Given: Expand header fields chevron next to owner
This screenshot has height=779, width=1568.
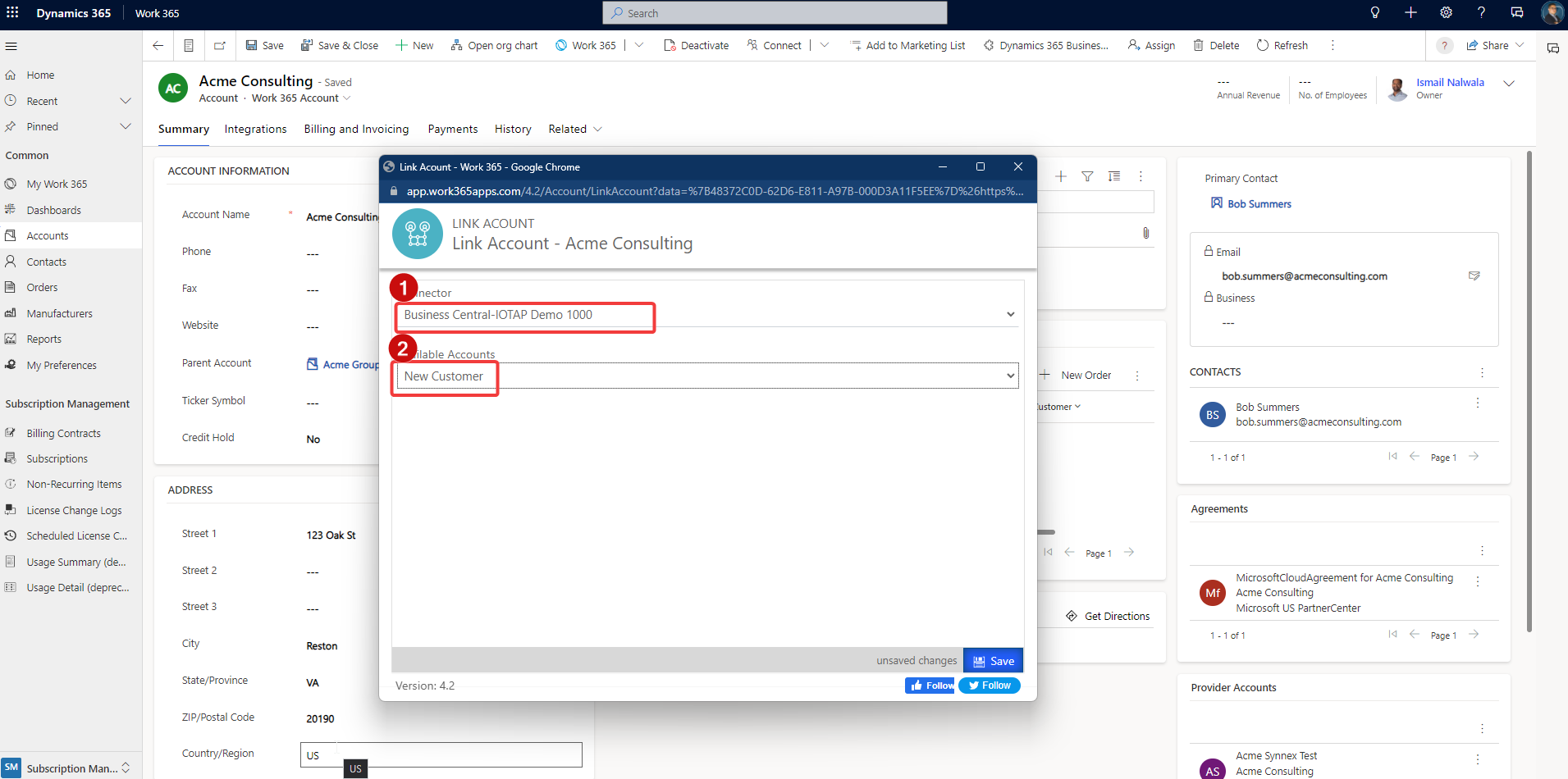Looking at the screenshot, I should coord(1508,84).
